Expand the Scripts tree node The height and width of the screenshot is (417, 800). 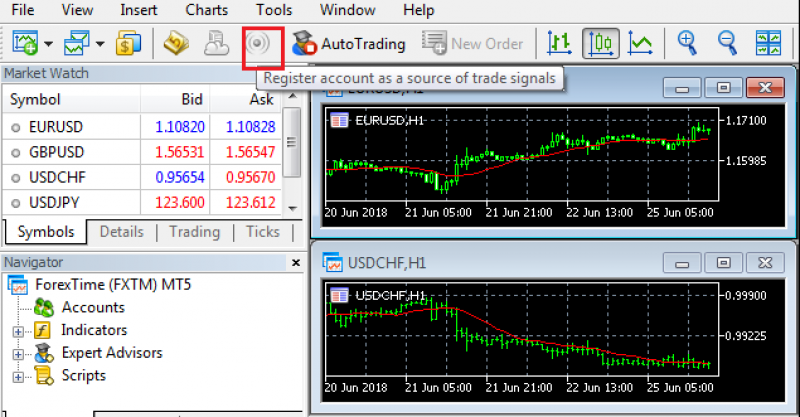point(18,377)
